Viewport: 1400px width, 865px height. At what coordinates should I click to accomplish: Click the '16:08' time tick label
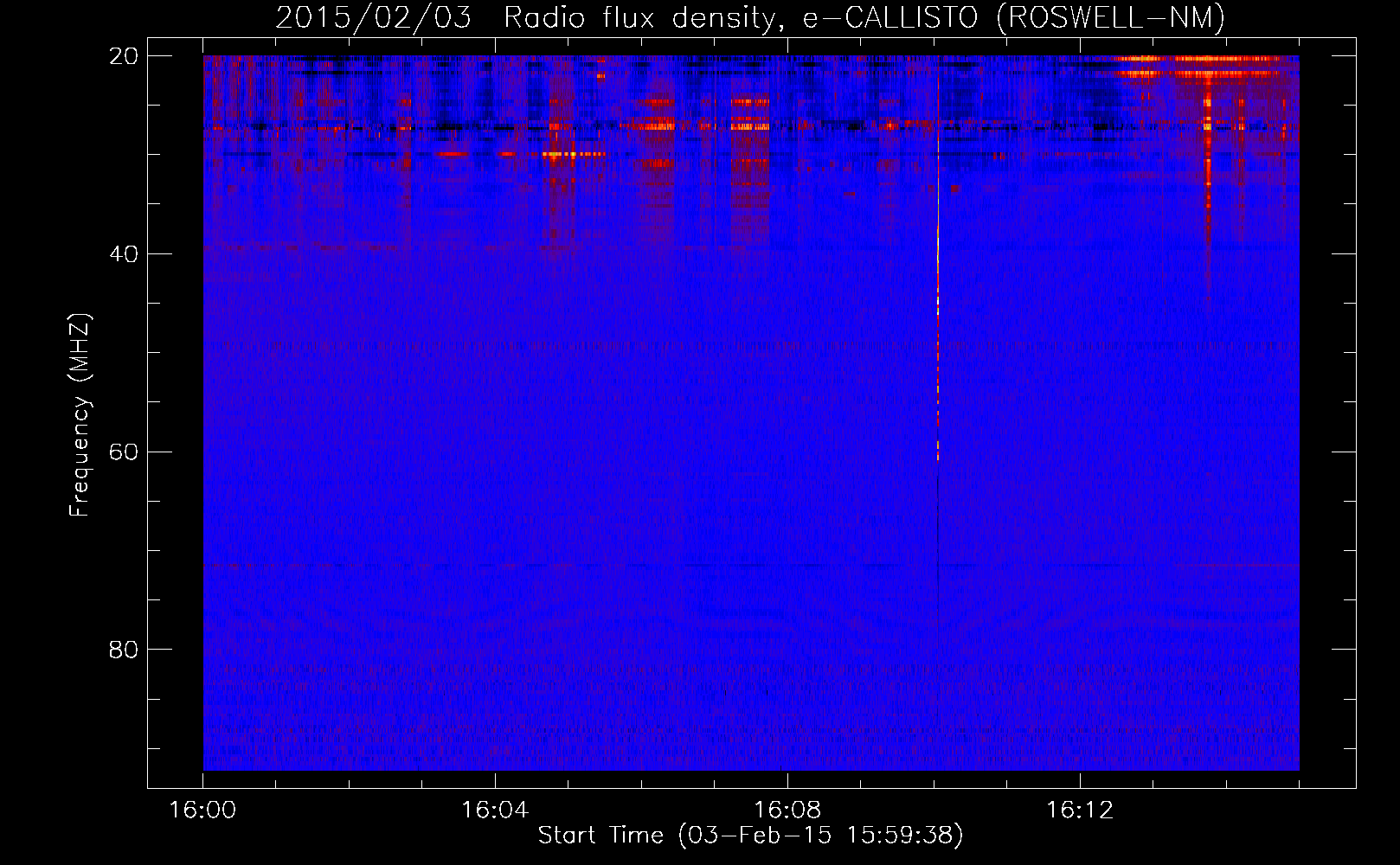(787, 811)
